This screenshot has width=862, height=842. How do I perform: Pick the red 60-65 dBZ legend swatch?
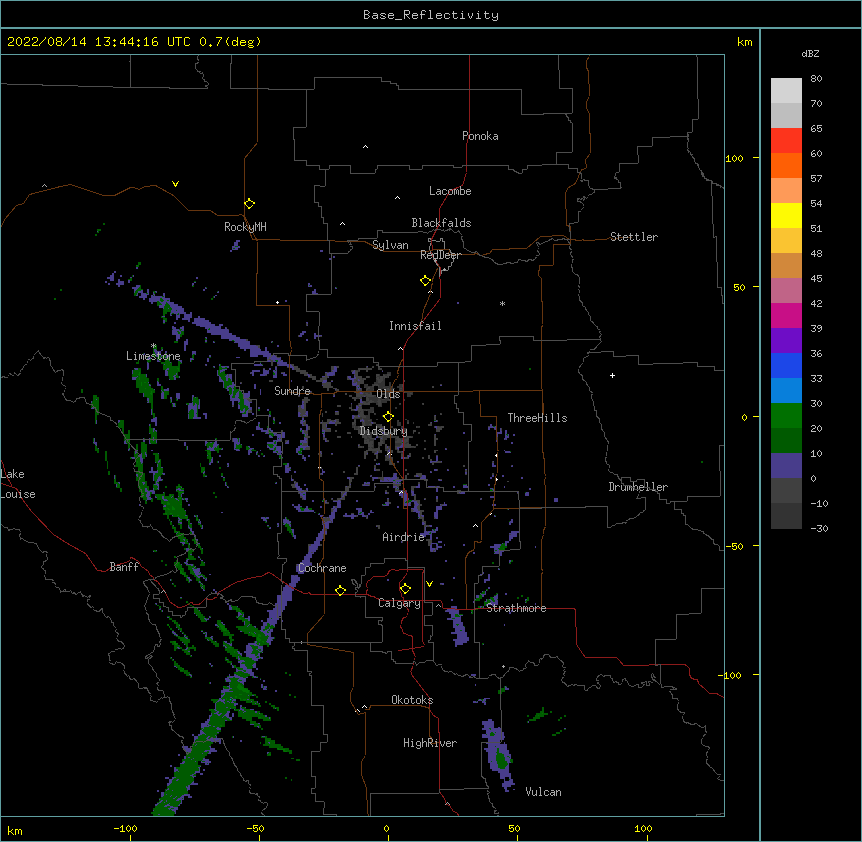pyautogui.click(x=786, y=140)
